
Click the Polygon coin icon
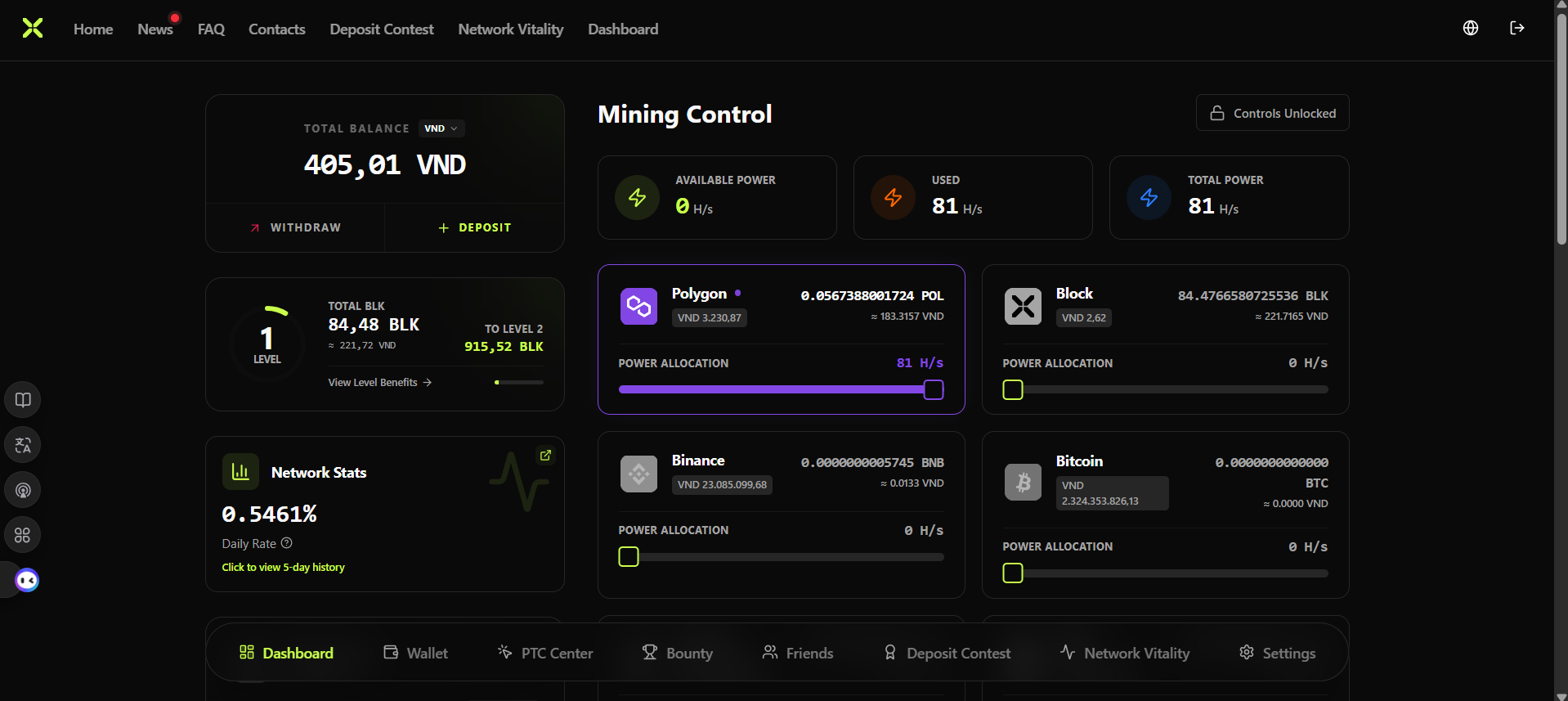638,307
